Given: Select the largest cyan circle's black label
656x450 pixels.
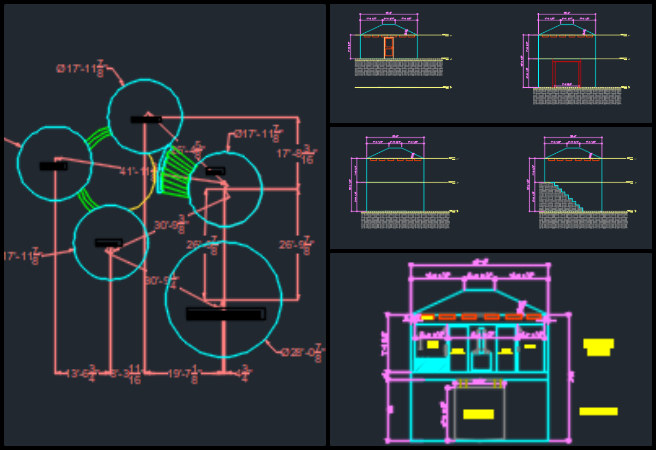Looking at the screenshot, I should (x=226, y=314).
